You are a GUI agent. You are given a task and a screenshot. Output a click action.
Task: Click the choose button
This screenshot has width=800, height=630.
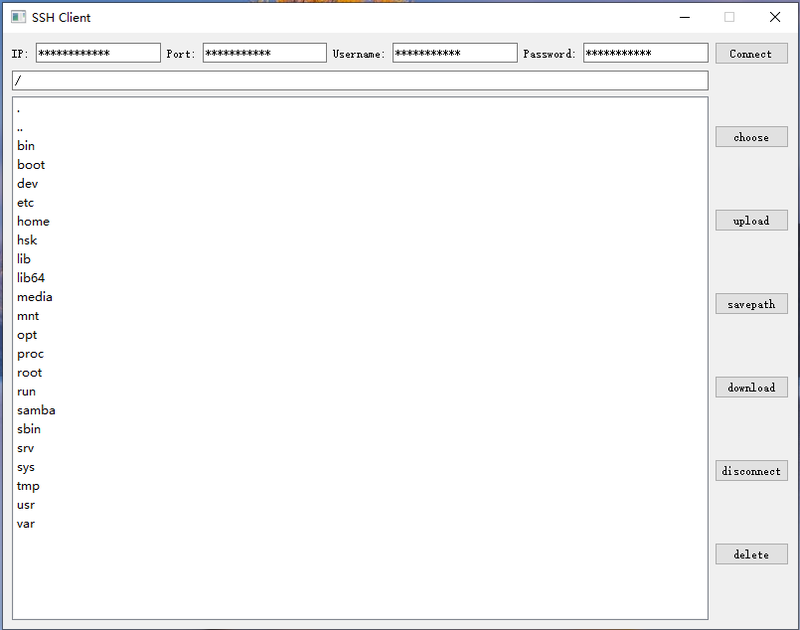[751, 137]
